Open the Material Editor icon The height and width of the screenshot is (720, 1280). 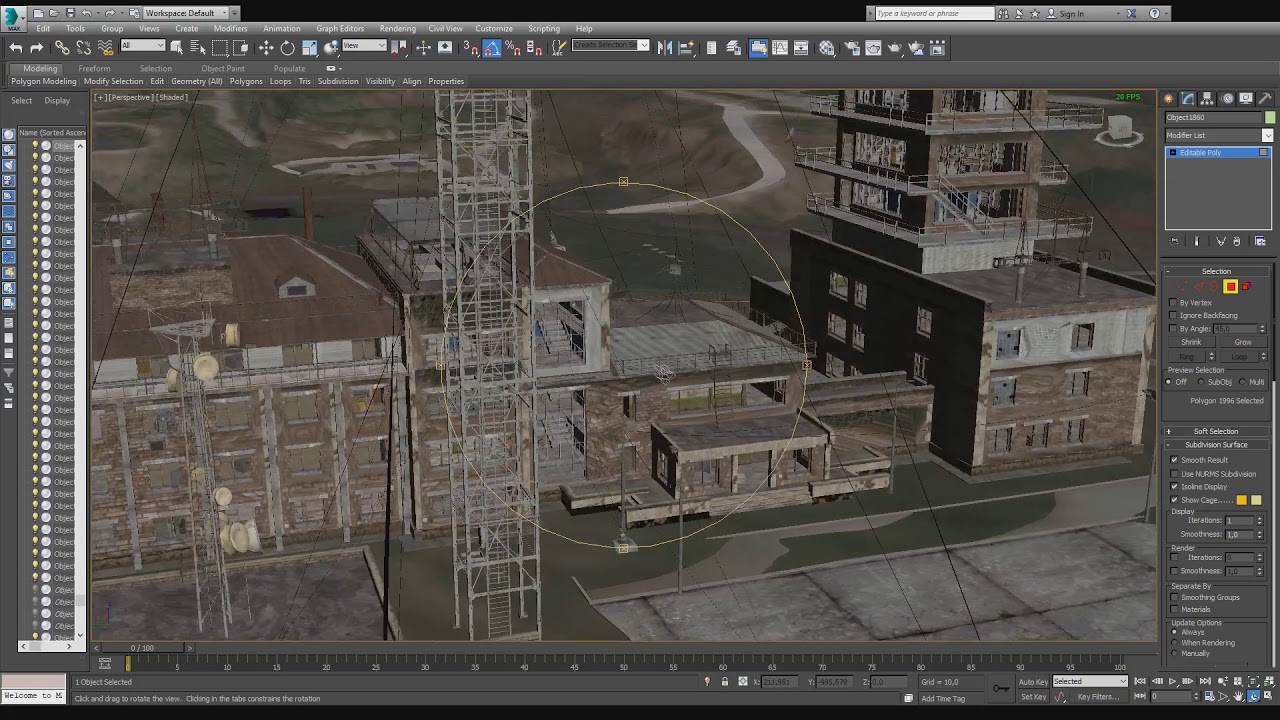click(x=827, y=48)
